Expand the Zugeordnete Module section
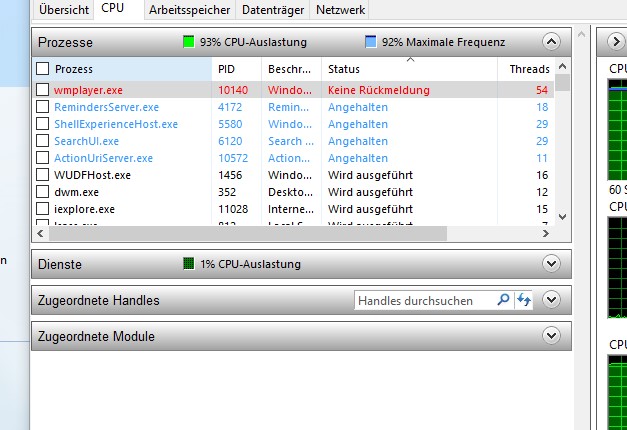This screenshot has width=627, height=430. pyautogui.click(x=551, y=336)
